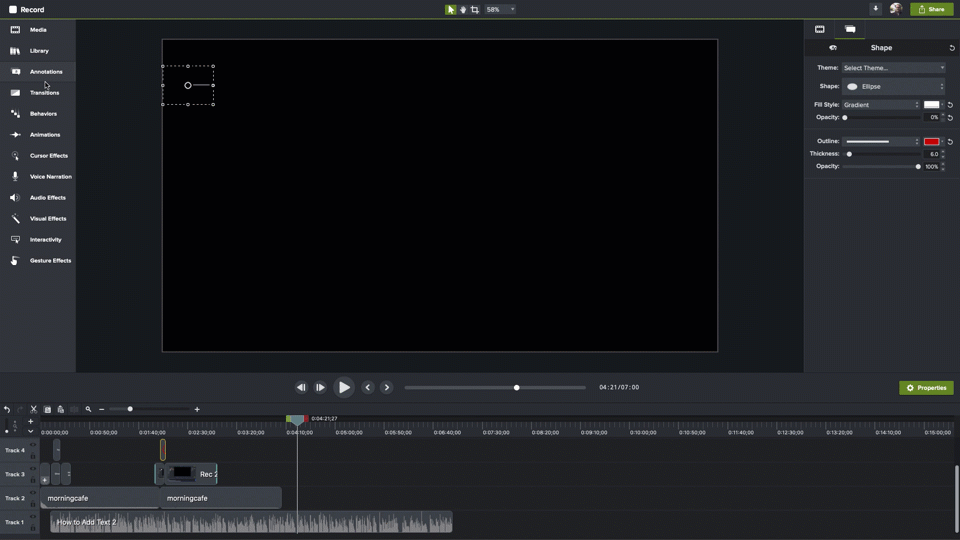Jump to the next marker with right chevron

click(386, 388)
